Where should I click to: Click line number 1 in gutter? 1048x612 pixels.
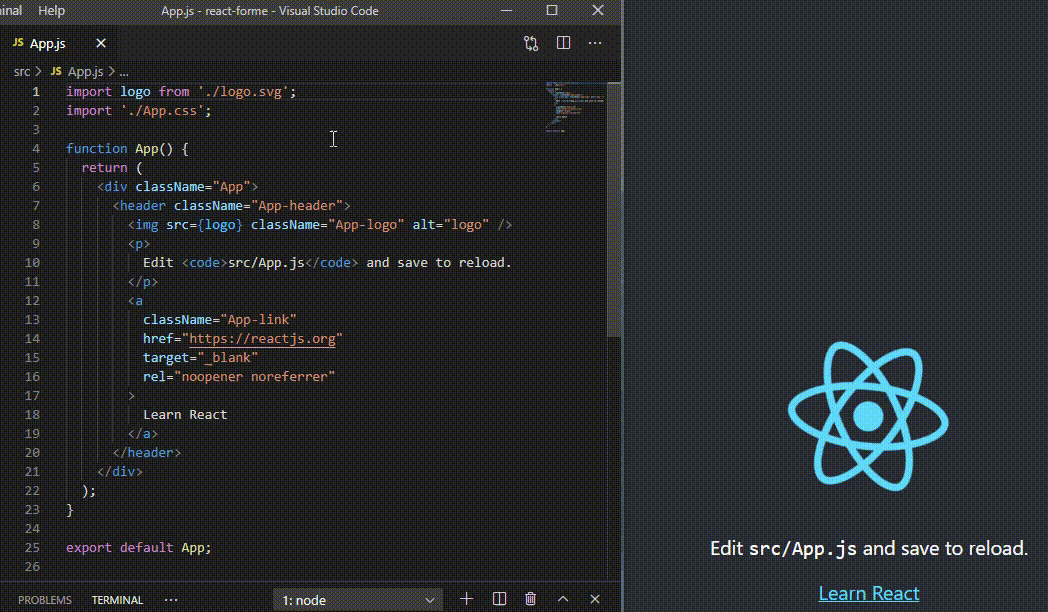(x=35, y=92)
